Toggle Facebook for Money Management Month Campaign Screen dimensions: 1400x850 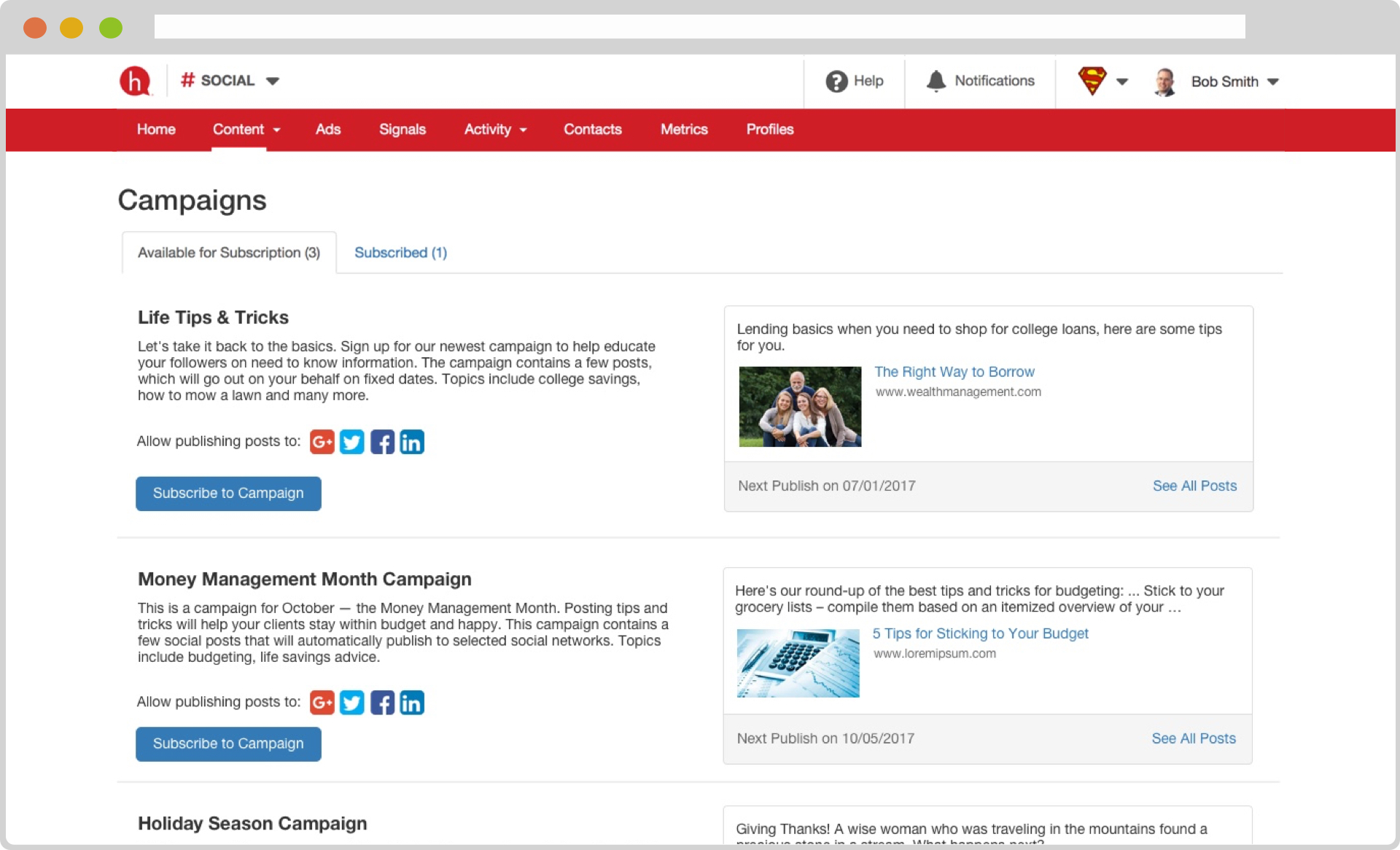tap(382, 703)
